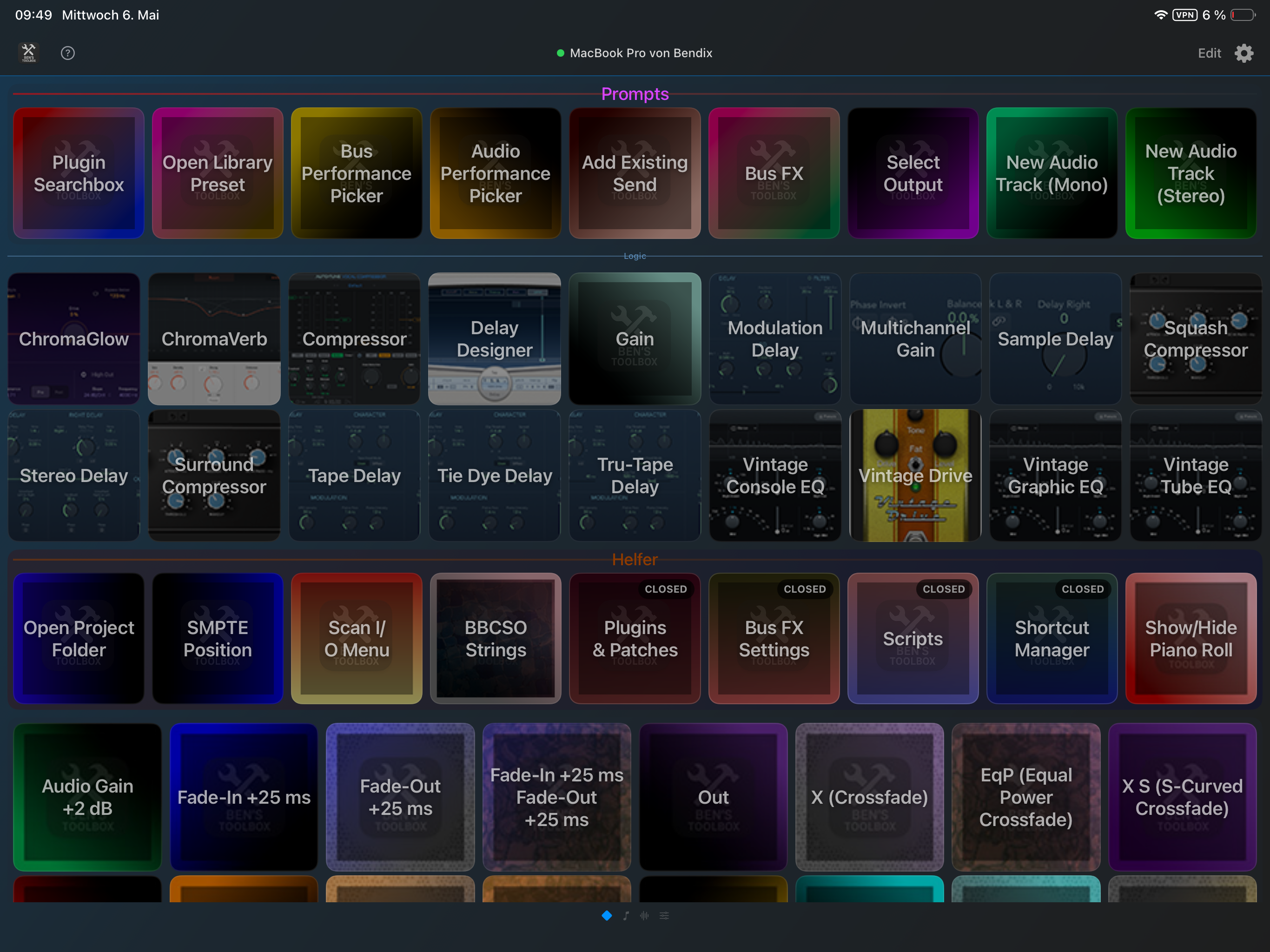Screen dimensions: 1270x952
Task: Toggle the closed Bus FX Settings window
Action: 774,638
